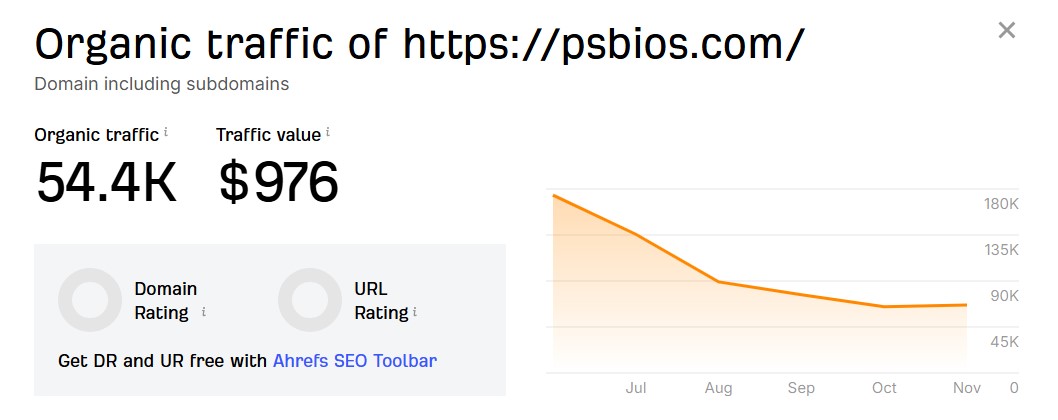Select the Aug label on chart axis
Screen dimensions: 1058x420
click(718, 388)
